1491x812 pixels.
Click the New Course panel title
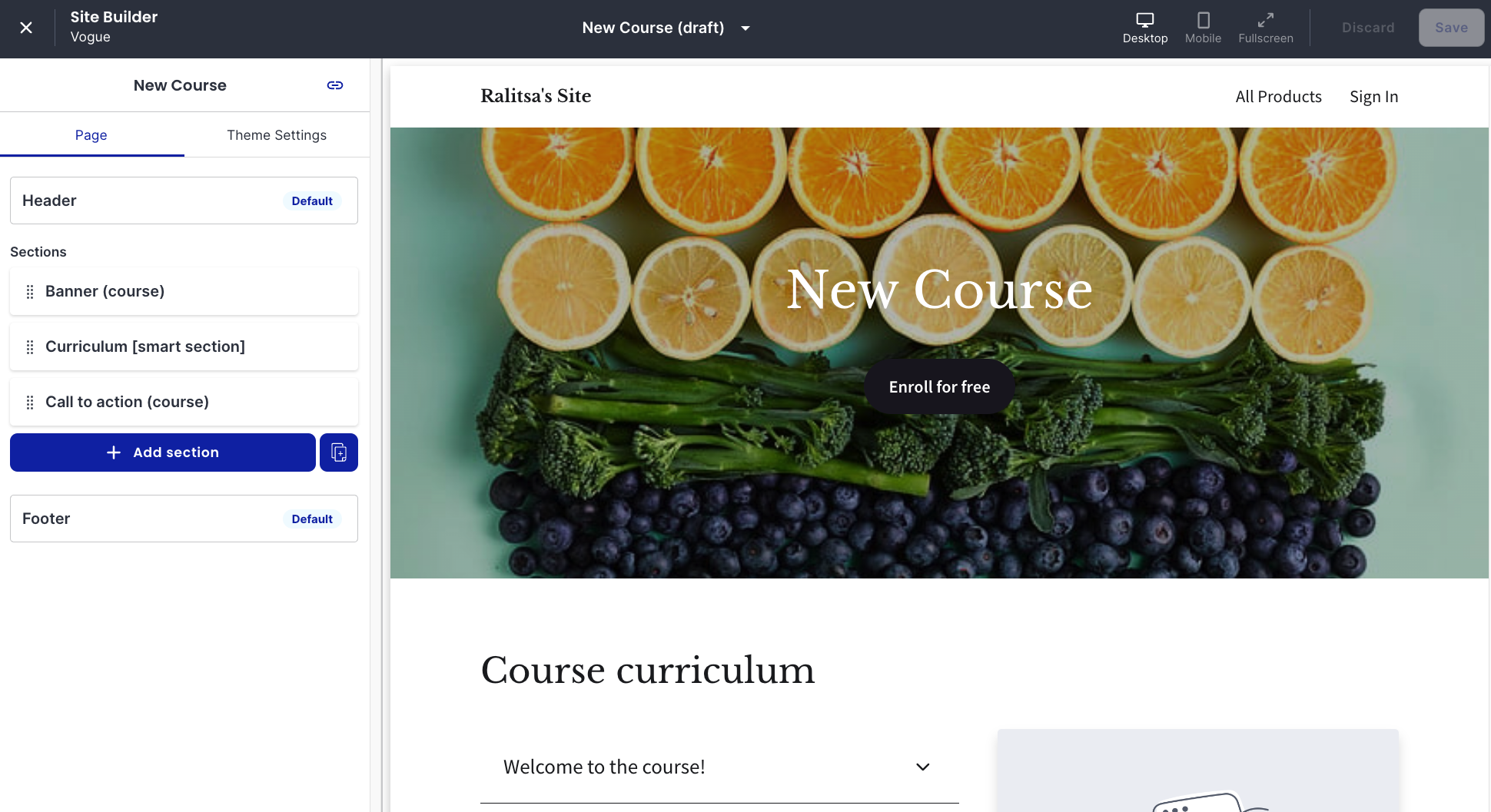(180, 85)
